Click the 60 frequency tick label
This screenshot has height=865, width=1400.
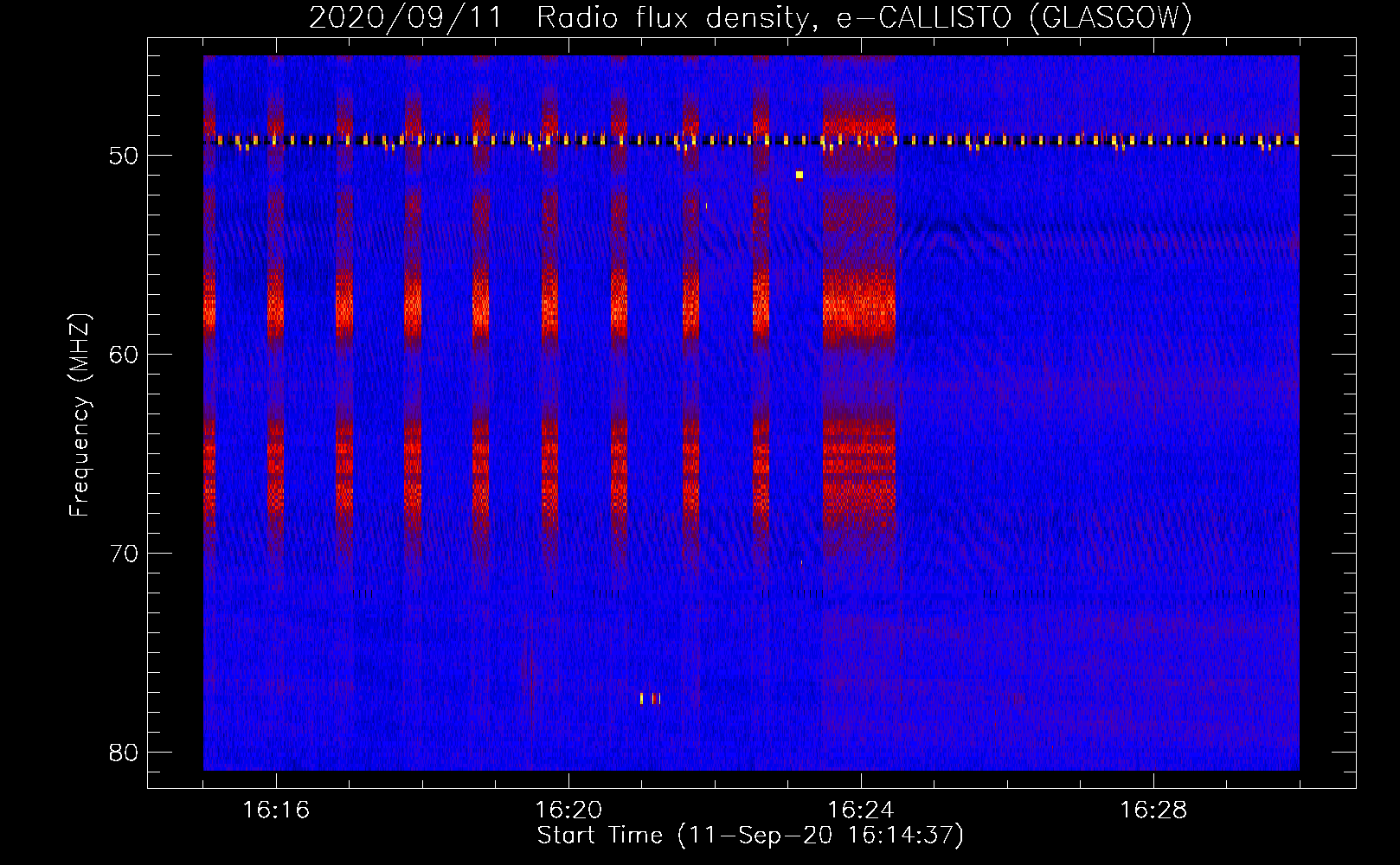pyautogui.click(x=124, y=355)
